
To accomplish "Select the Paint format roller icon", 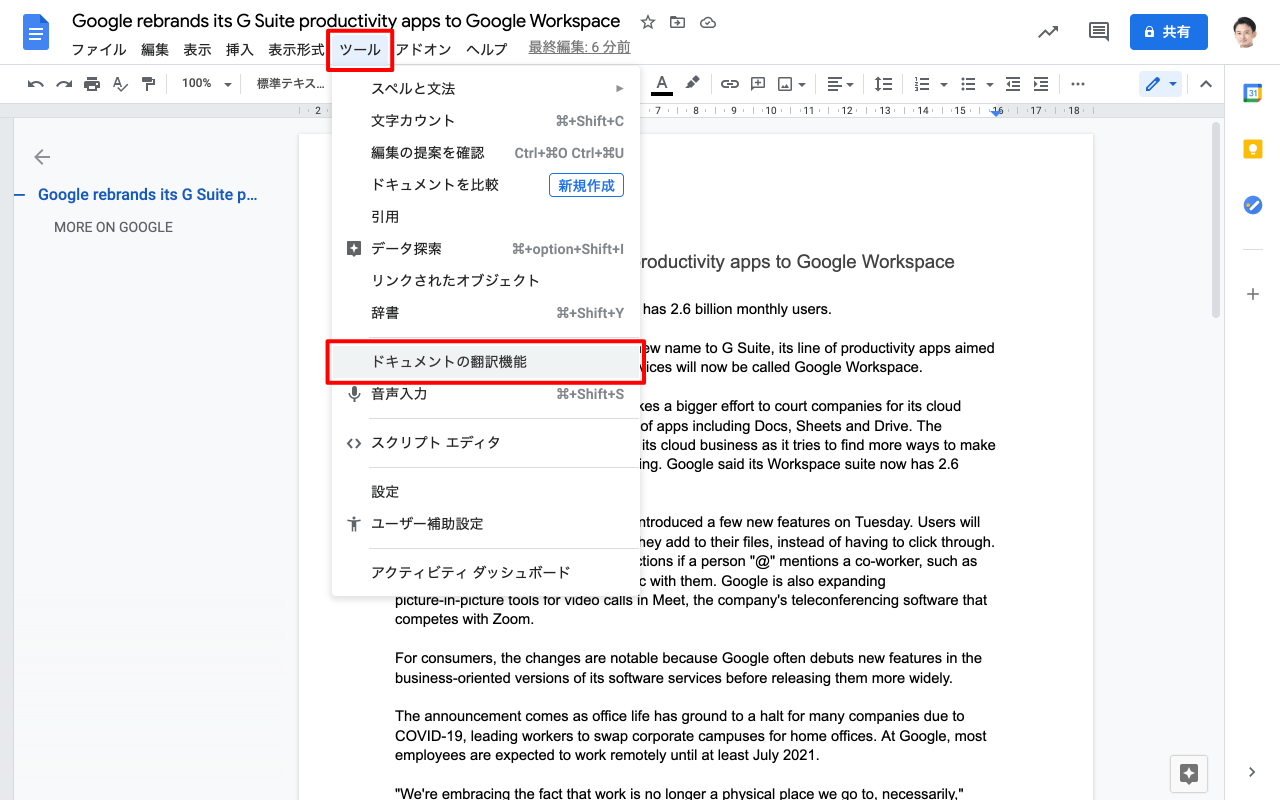I will point(148,84).
